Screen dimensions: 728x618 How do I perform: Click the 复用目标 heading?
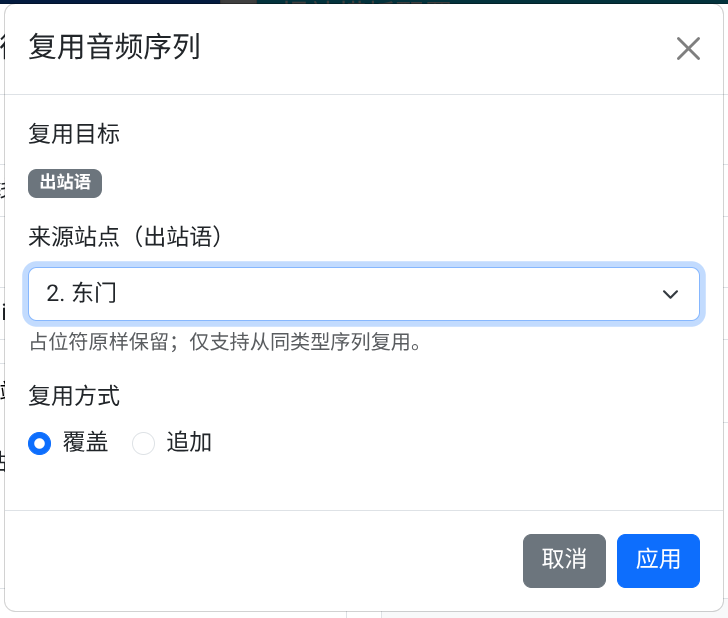(x=74, y=133)
